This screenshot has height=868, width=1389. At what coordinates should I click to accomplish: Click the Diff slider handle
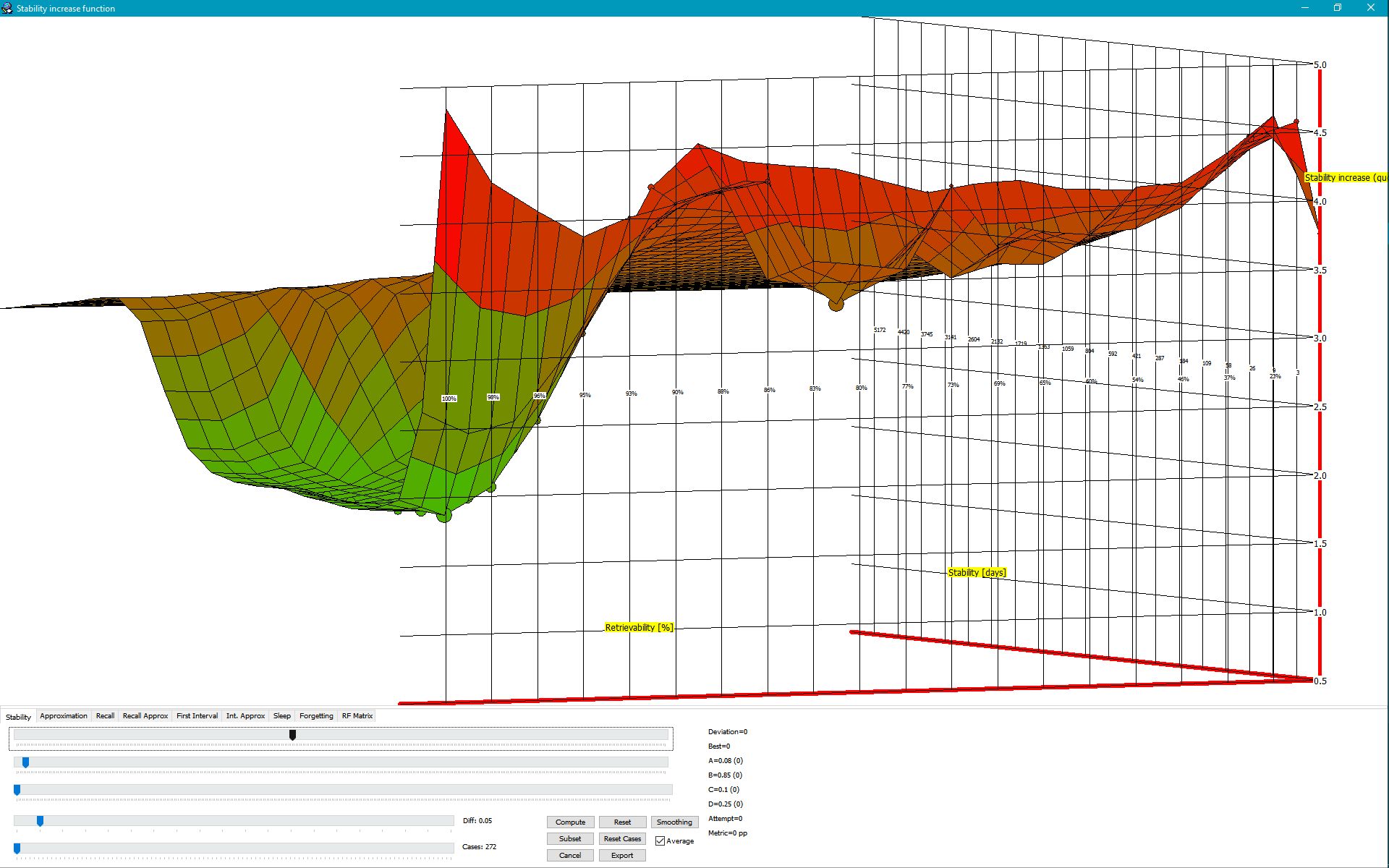click(41, 821)
